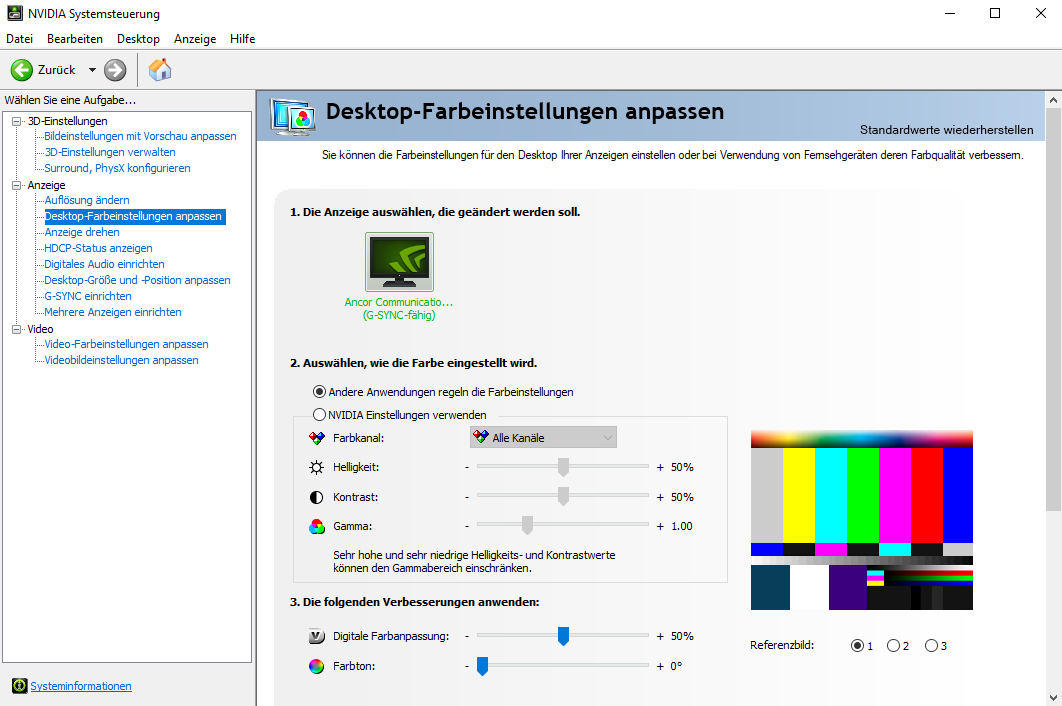Choose Referenzbild option 2

coord(893,646)
